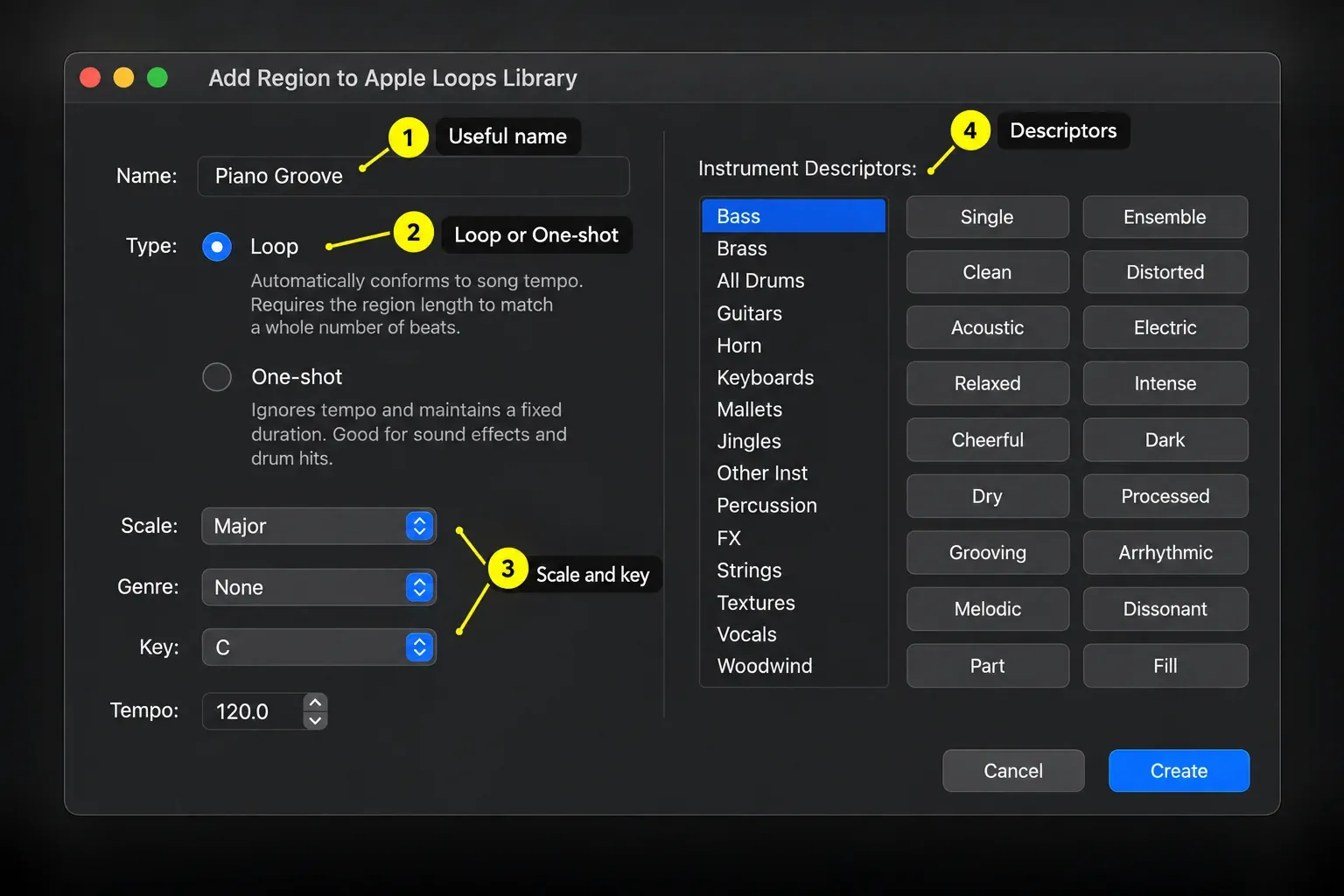Screen dimensions: 1344x896
Task: Choose Percussion from the instrument list
Action: 794,506
